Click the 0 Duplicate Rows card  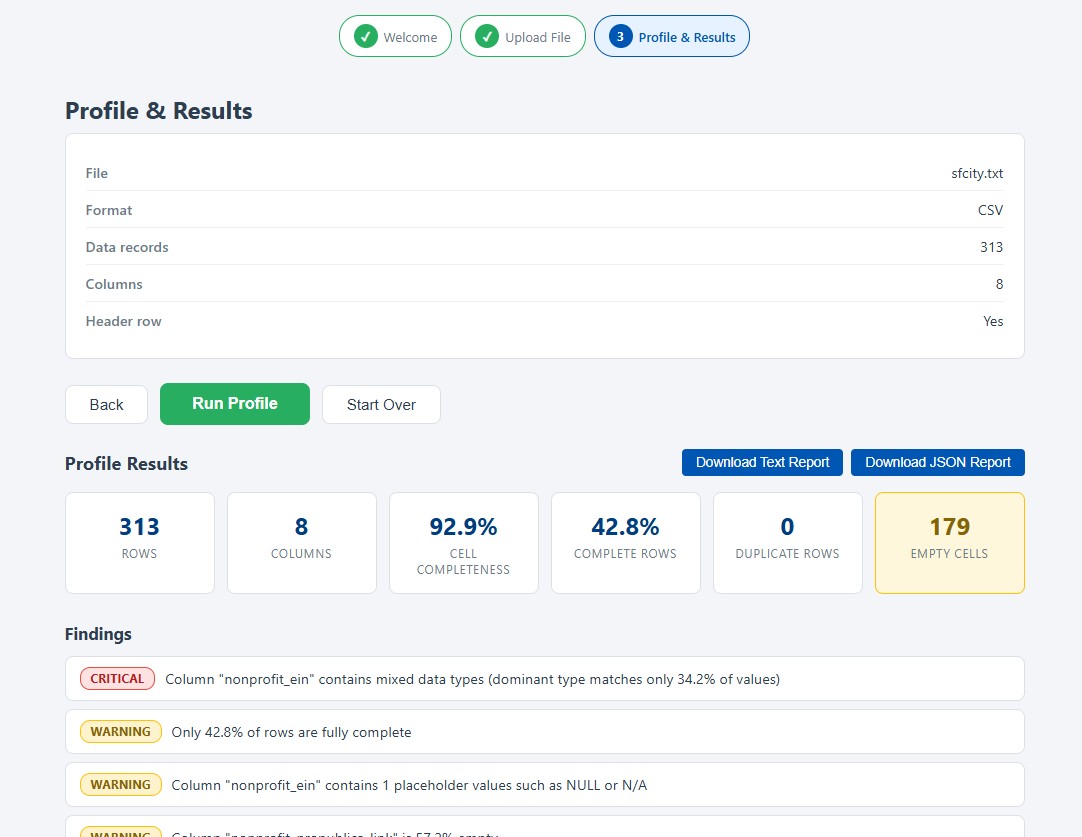click(787, 542)
